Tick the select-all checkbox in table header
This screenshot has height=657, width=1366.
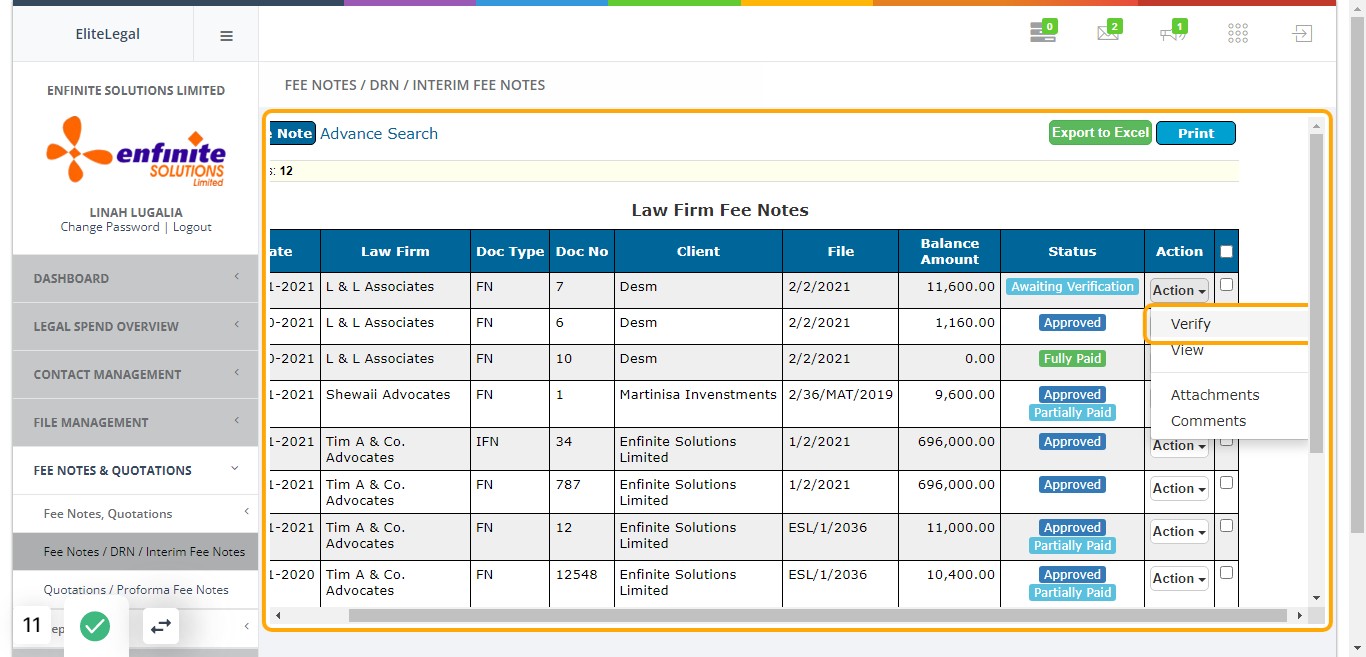[x=1227, y=252]
